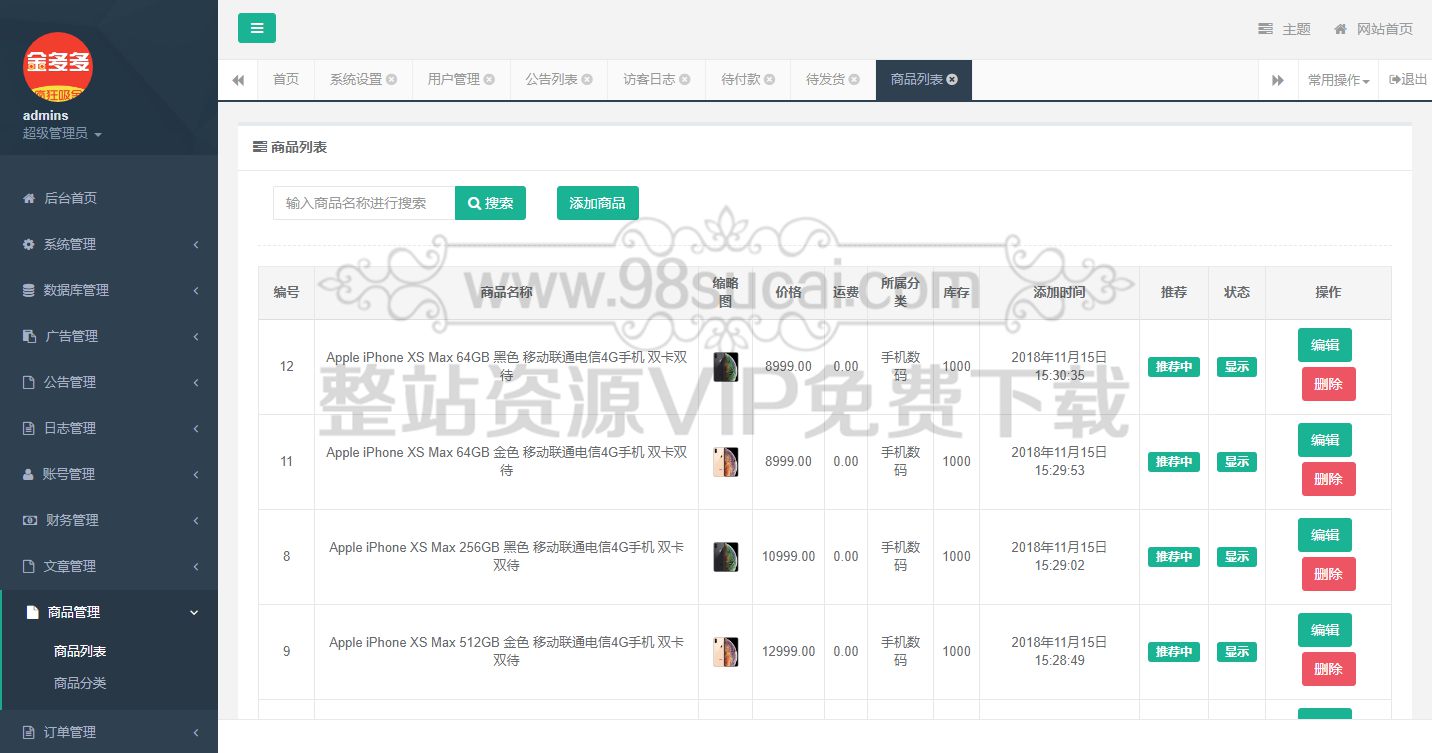Click 编辑 for product number 8

1324,535
